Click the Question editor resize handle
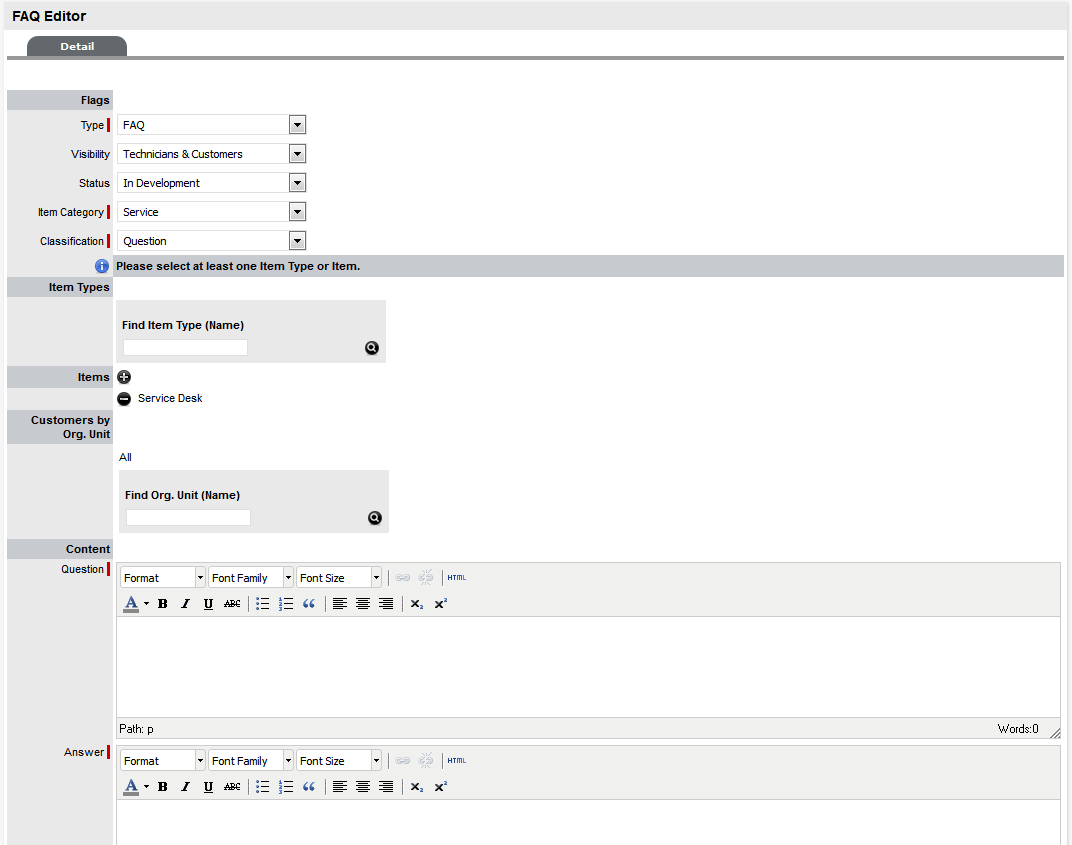 (1055, 732)
